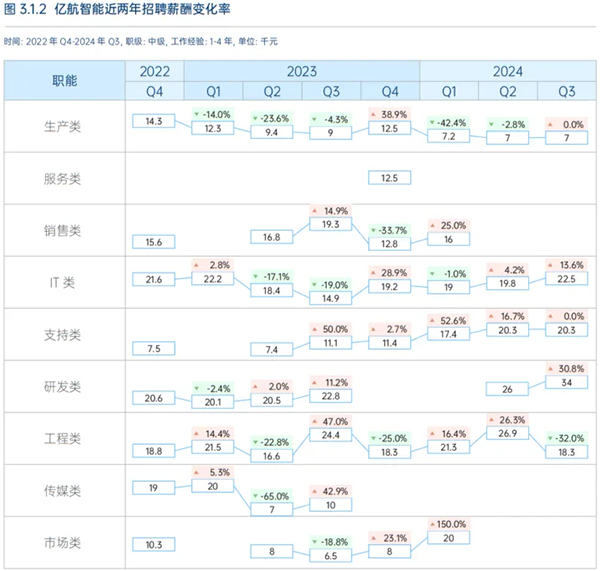Click the '服务类' row label
The image size is (600, 571).
(x=62, y=179)
